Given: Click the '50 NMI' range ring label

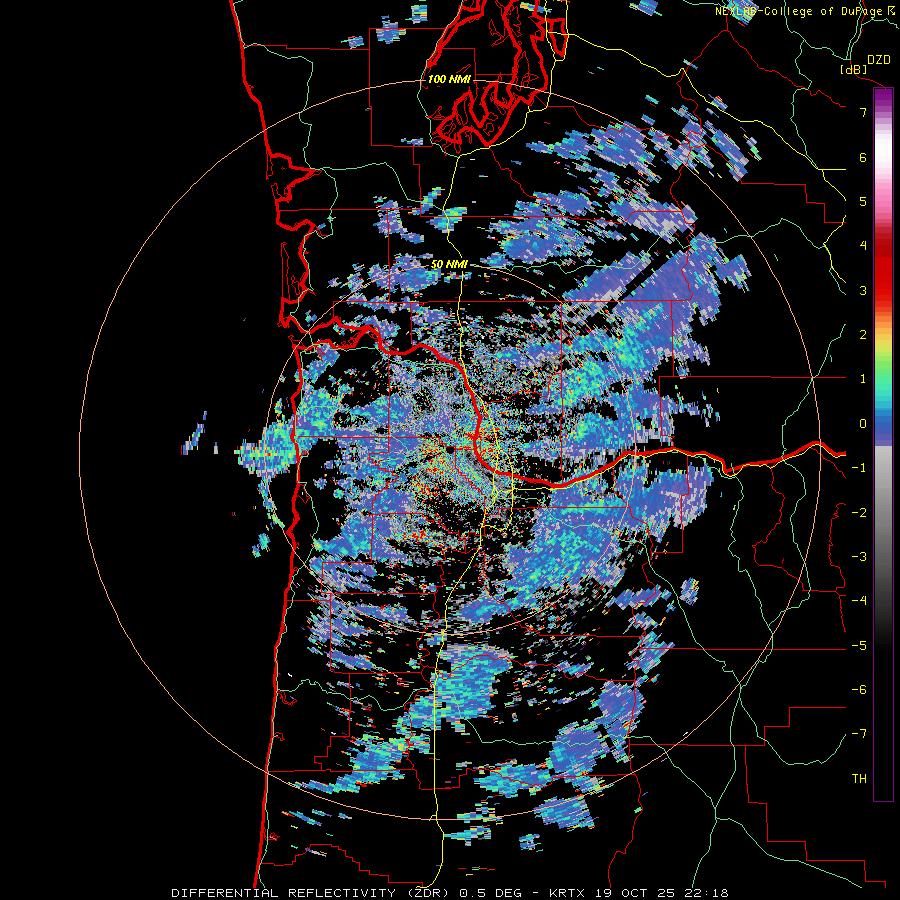Looking at the screenshot, I should pos(449,265).
